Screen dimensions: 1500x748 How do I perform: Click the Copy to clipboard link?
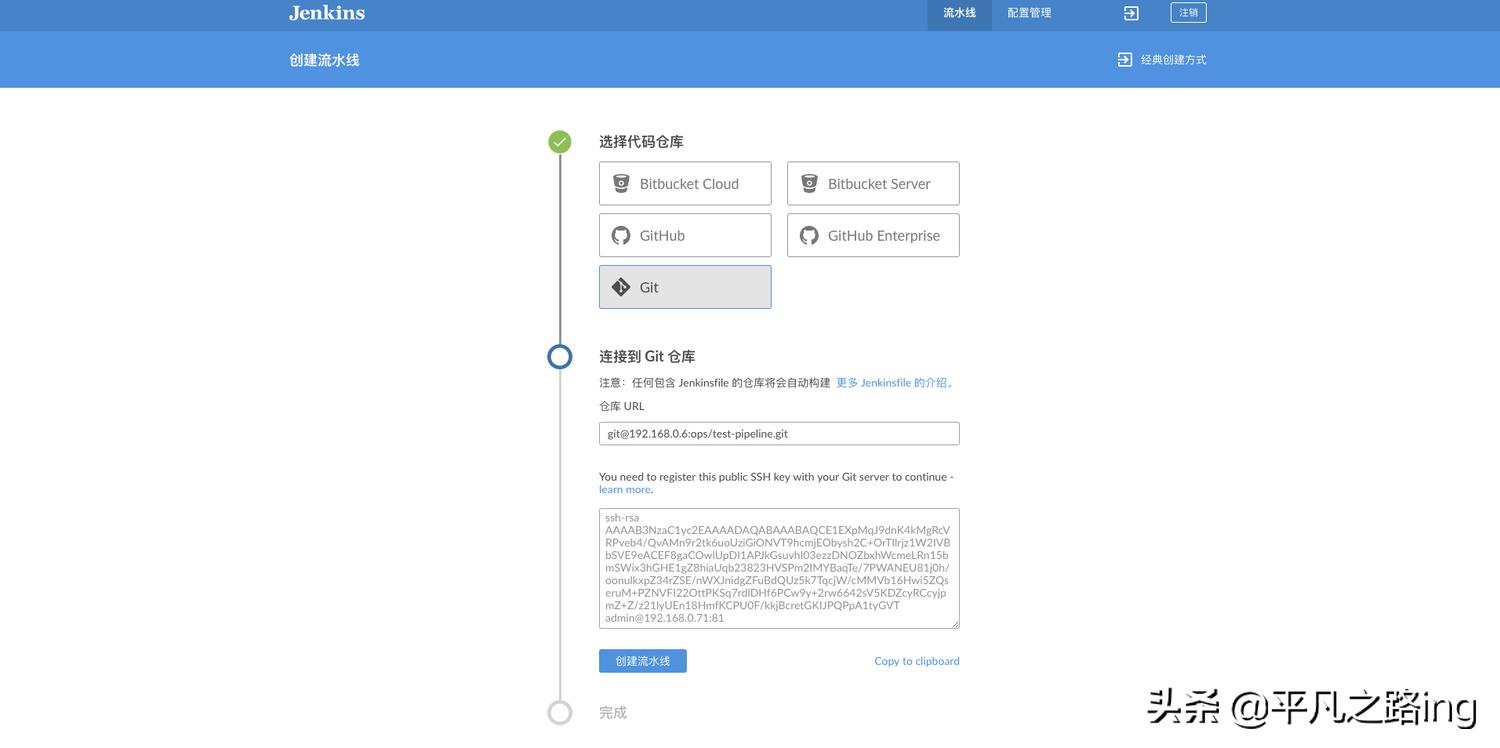[915, 660]
